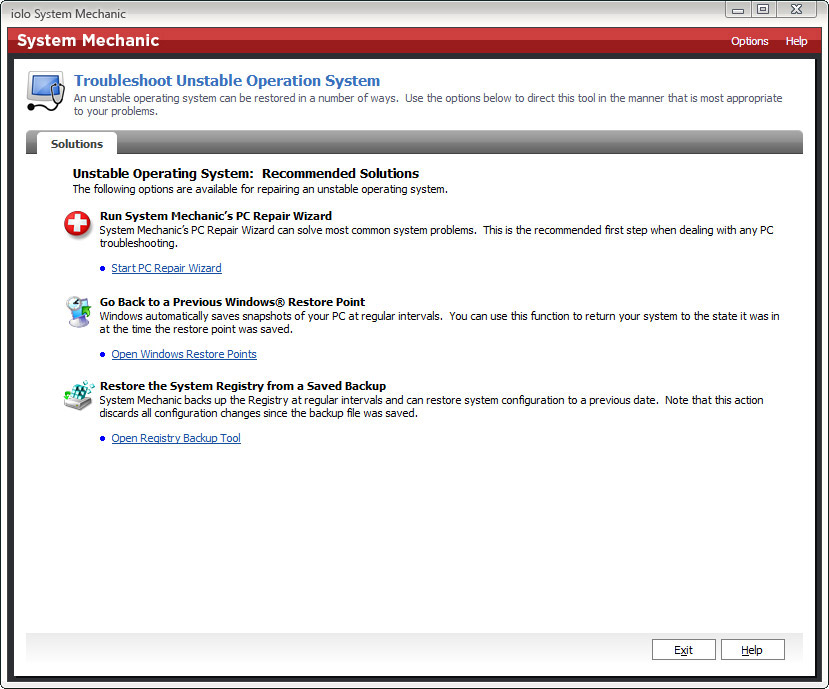Viewport: 829px width, 689px height.
Task: Click the Exit button
Action: 683,650
